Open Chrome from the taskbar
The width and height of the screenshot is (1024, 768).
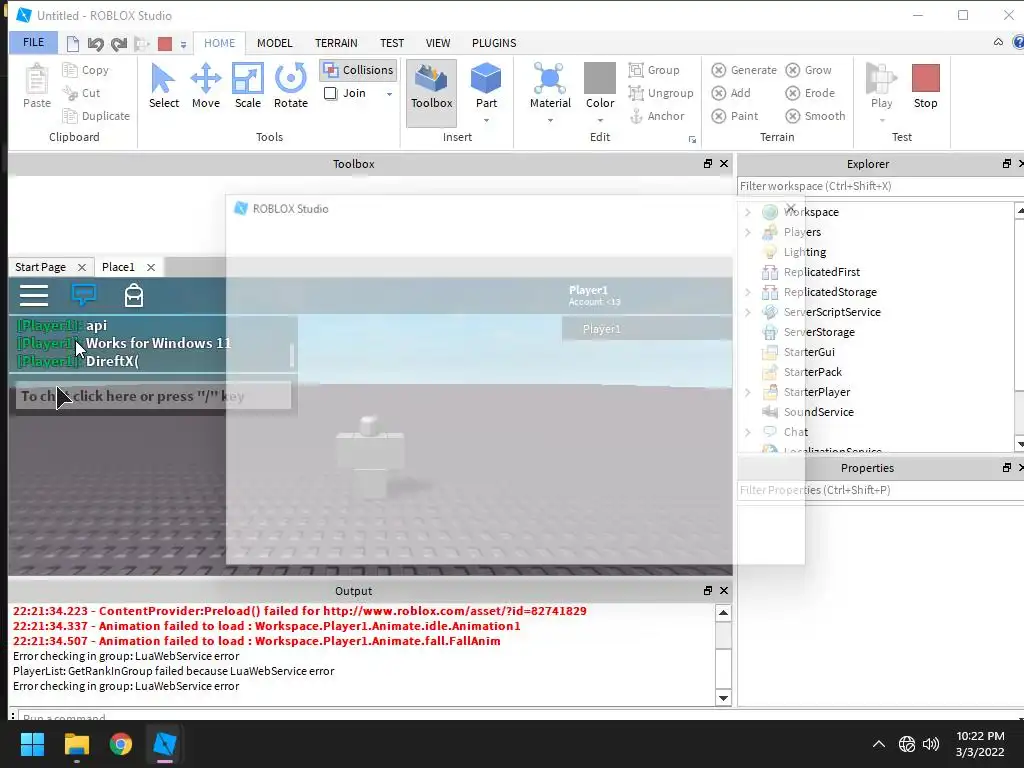[121, 744]
